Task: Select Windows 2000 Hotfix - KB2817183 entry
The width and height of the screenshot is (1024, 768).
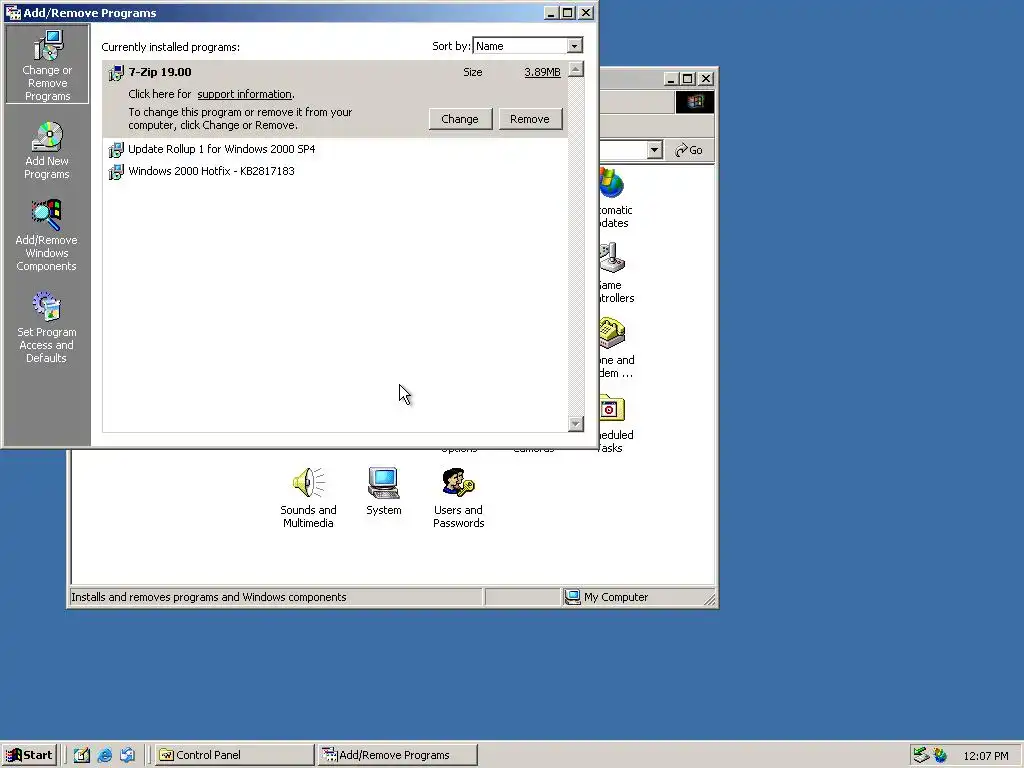Action: (x=212, y=172)
